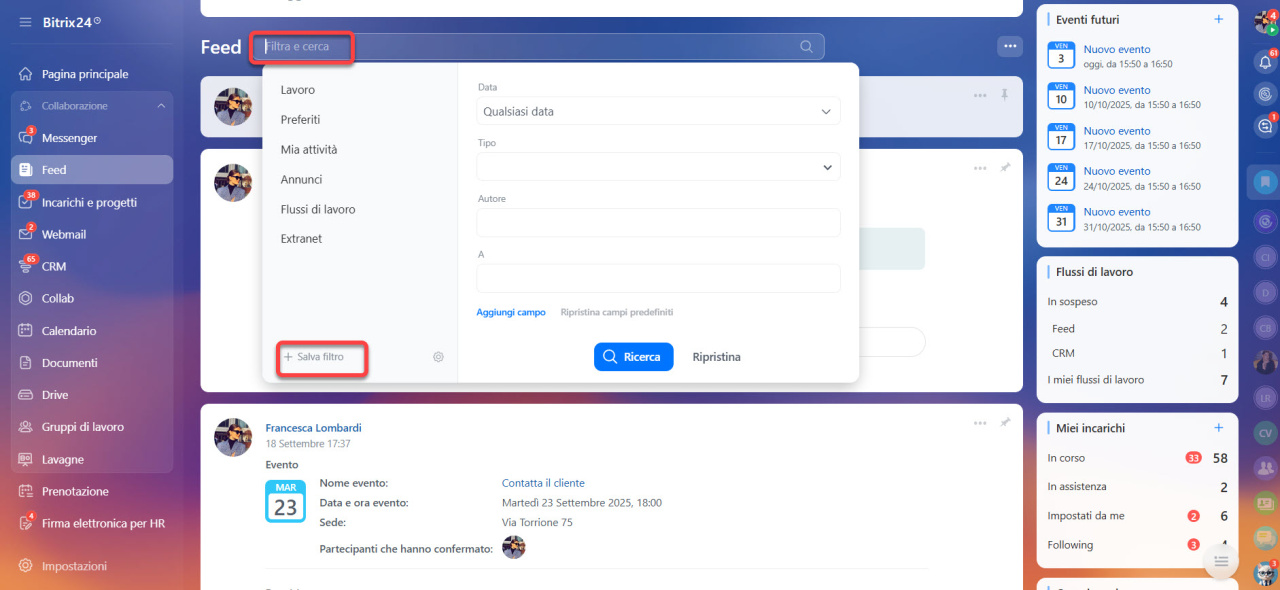Add a new task in Miei incarichi
Viewport: 1280px width, 590px height.
[x=1218, y=428]
